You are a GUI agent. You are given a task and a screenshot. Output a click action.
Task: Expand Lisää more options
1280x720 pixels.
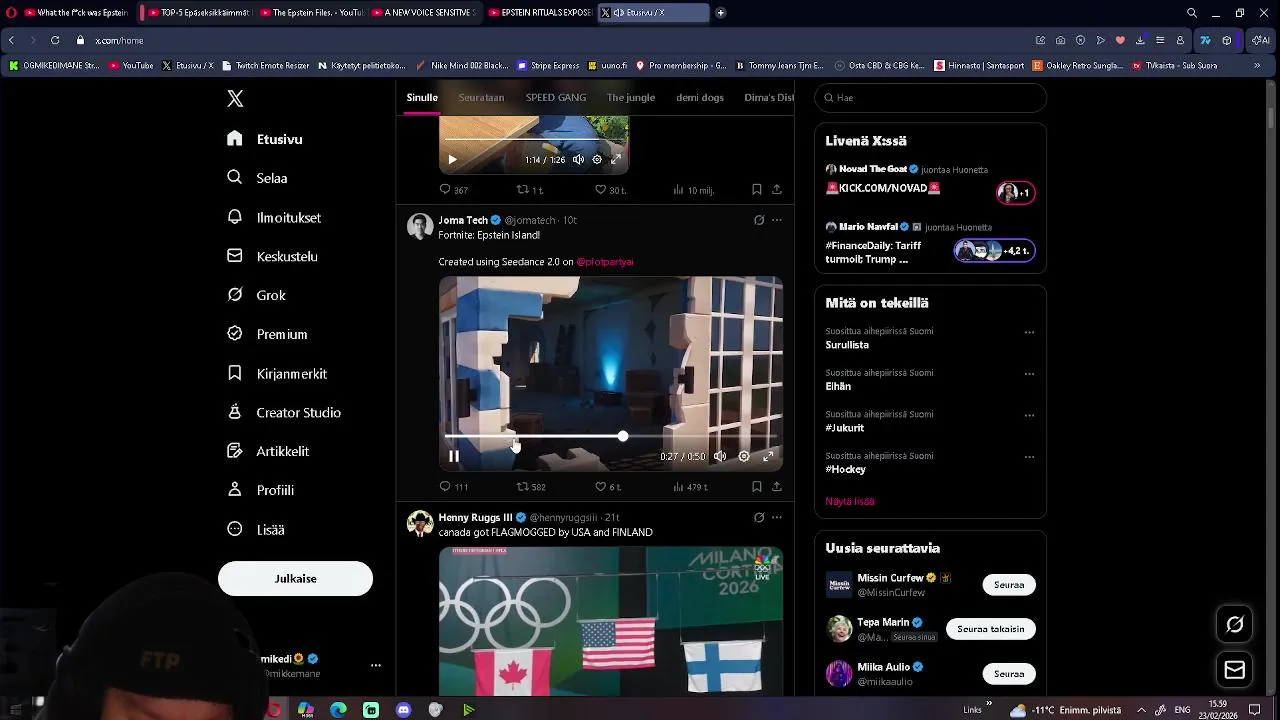[x=256, y=529]
